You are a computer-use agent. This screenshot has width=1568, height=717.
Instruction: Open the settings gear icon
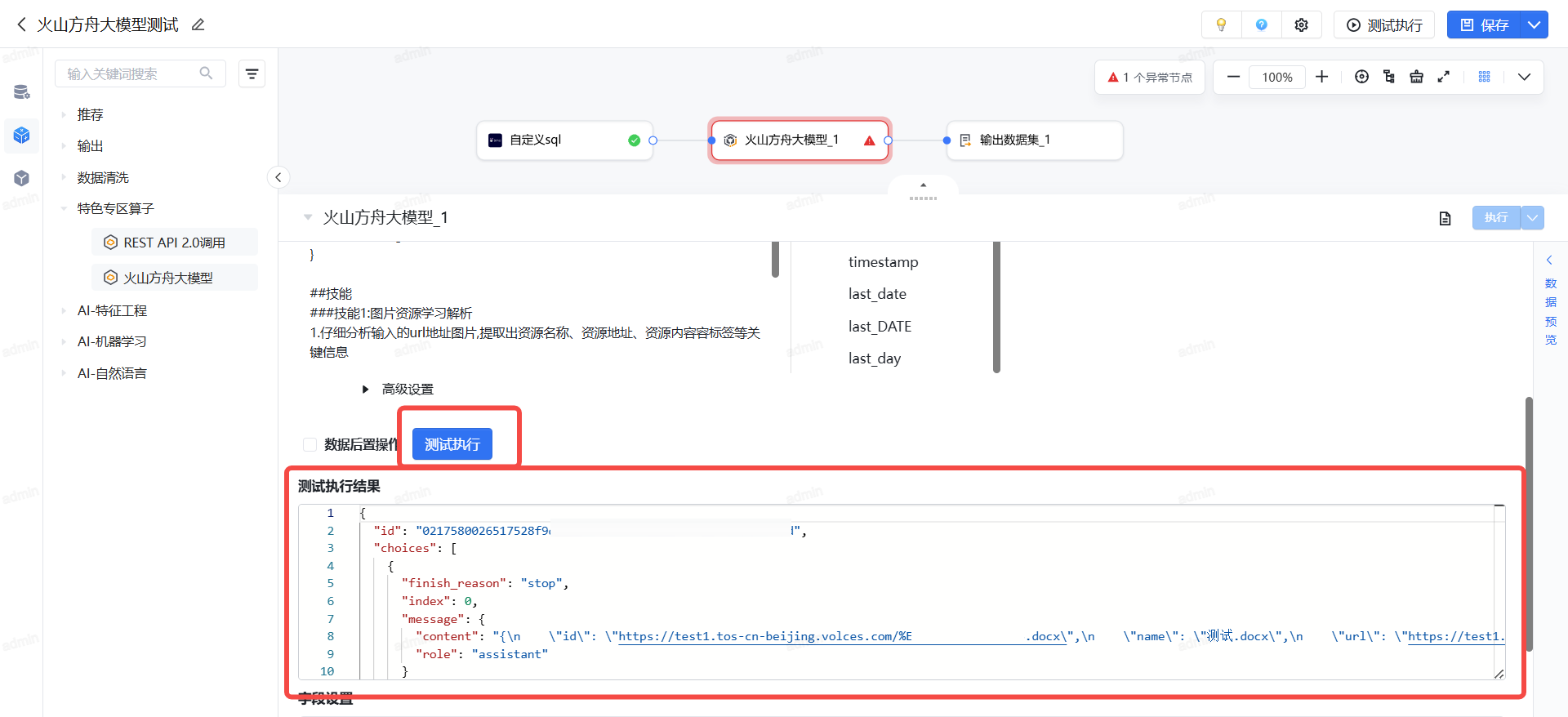1301,25
